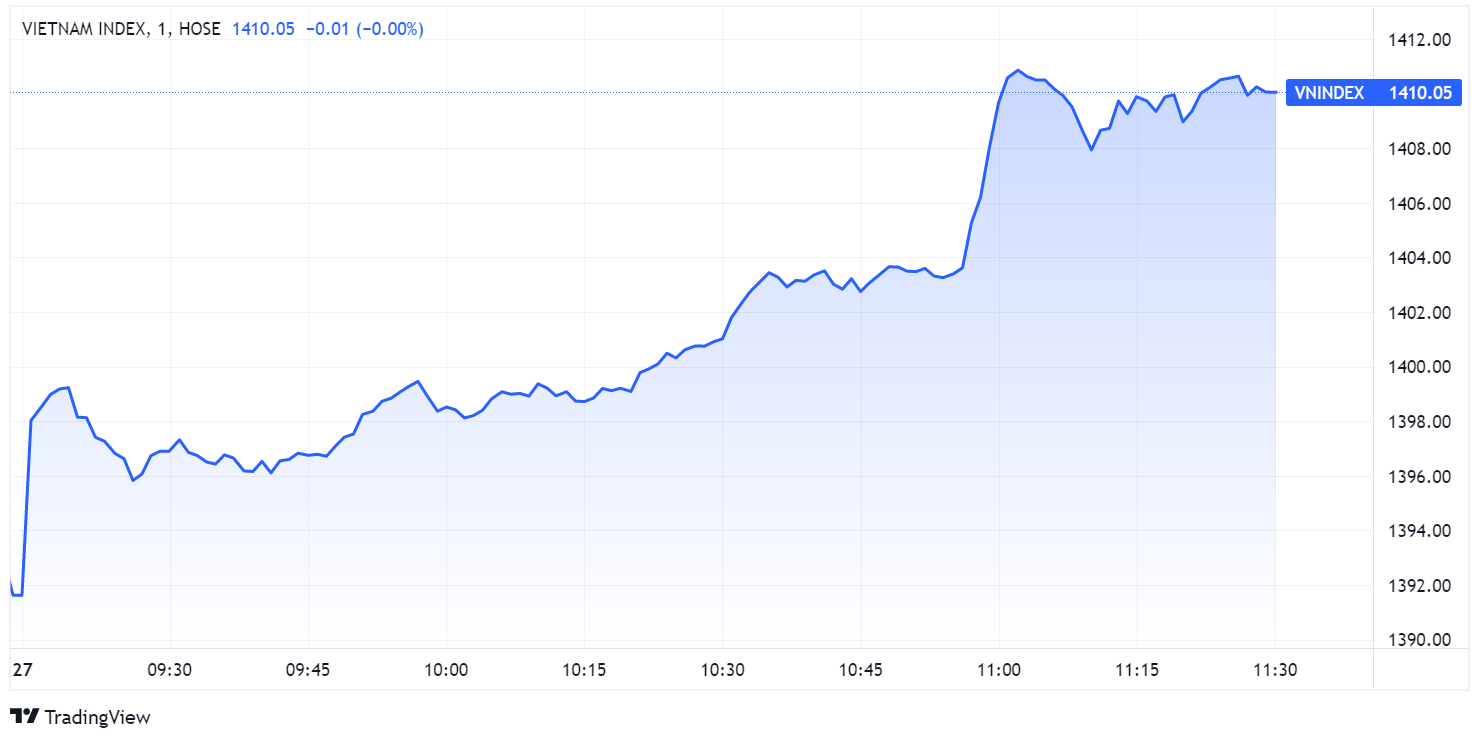1484x743 pixels.
Task: Click the 10:45 time axis marker
Action: coord(861,670)
